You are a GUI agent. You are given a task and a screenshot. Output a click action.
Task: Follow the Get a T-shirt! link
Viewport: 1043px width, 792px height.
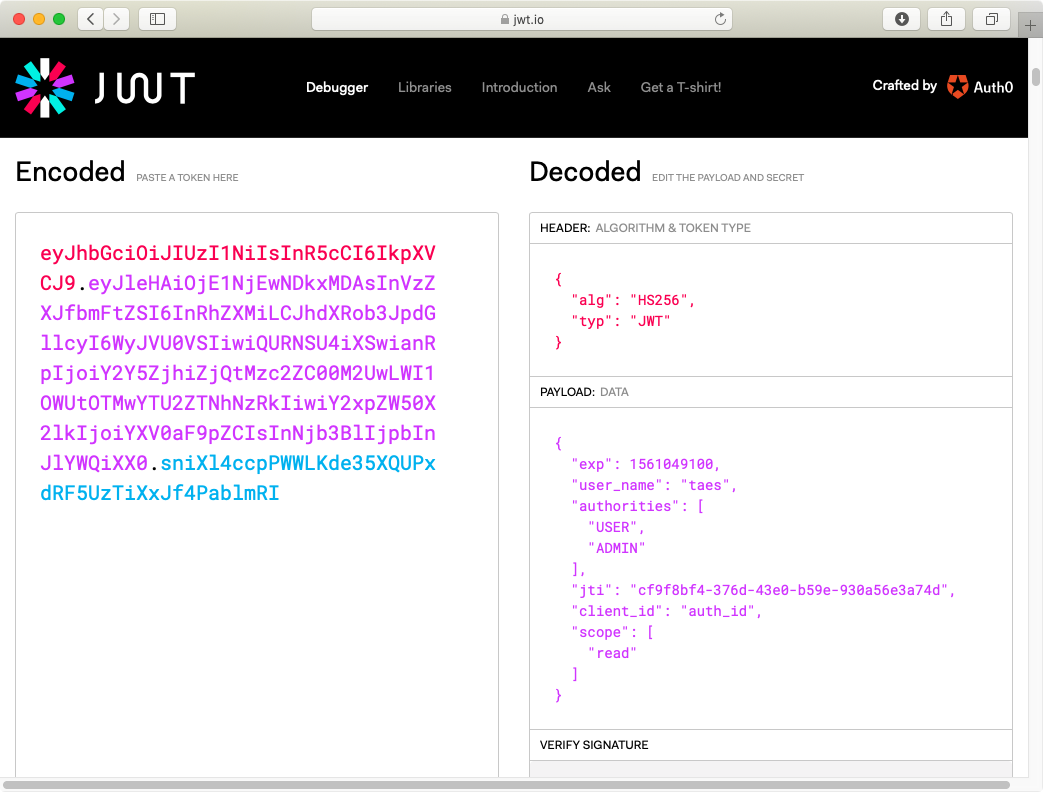click(680, 87)
